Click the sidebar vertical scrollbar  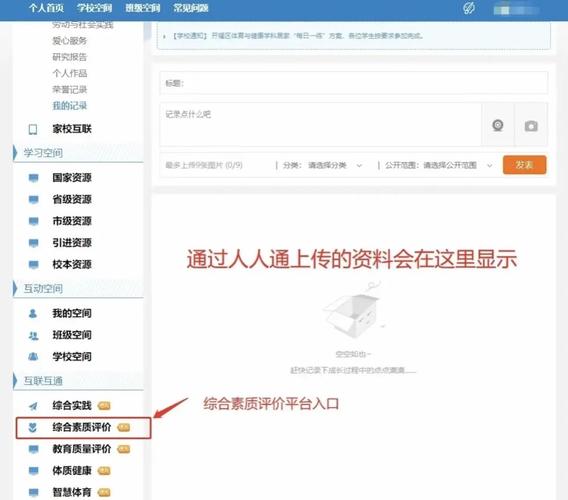[x=147, y=30]
